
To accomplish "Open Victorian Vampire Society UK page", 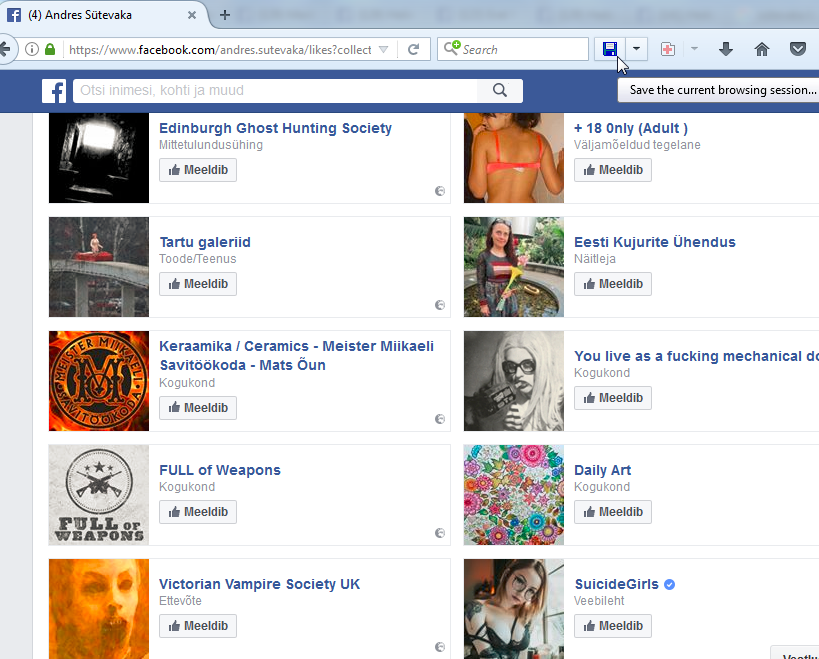I will (259, 584).
